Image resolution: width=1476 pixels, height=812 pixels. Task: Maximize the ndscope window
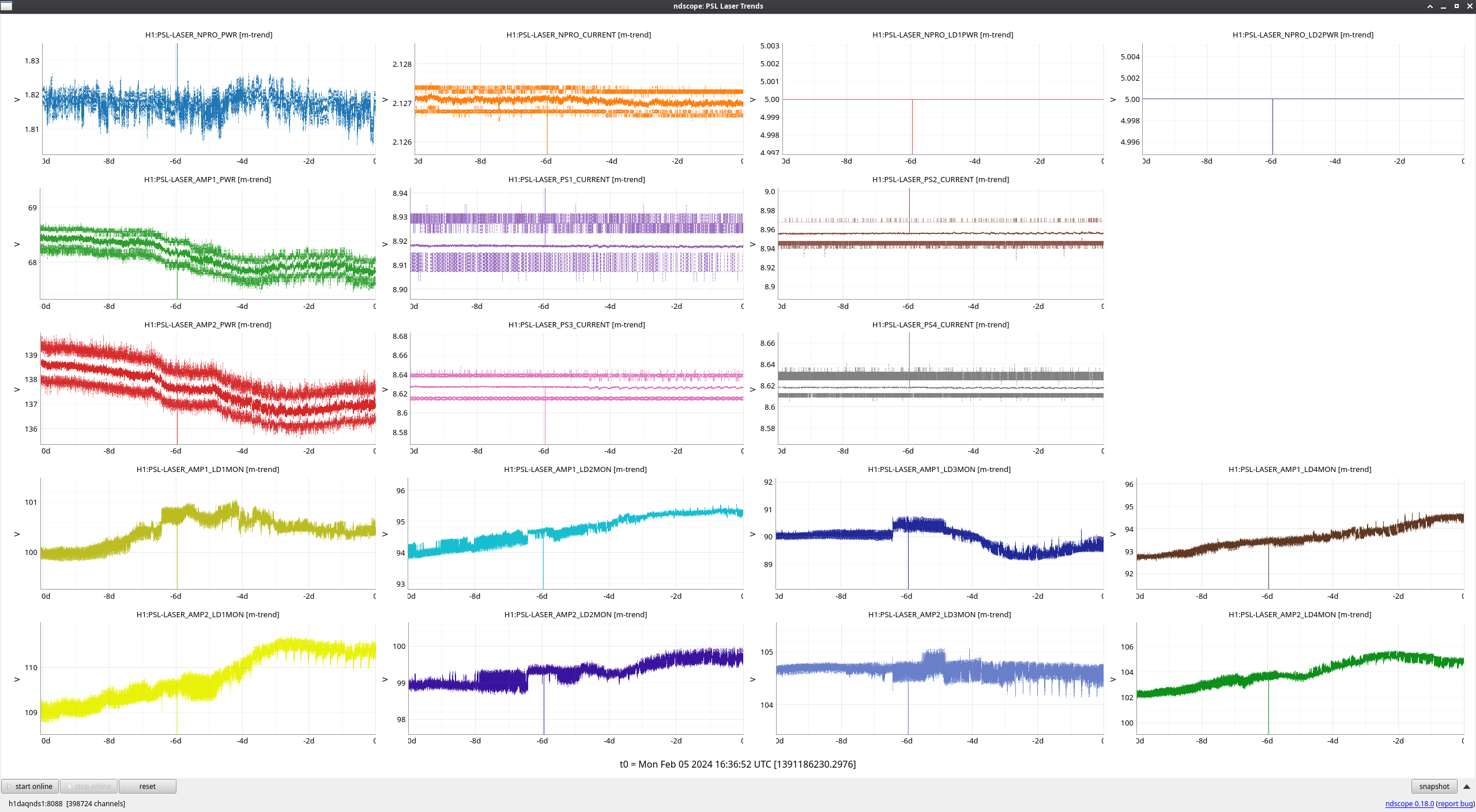(x=1456, y=6)
